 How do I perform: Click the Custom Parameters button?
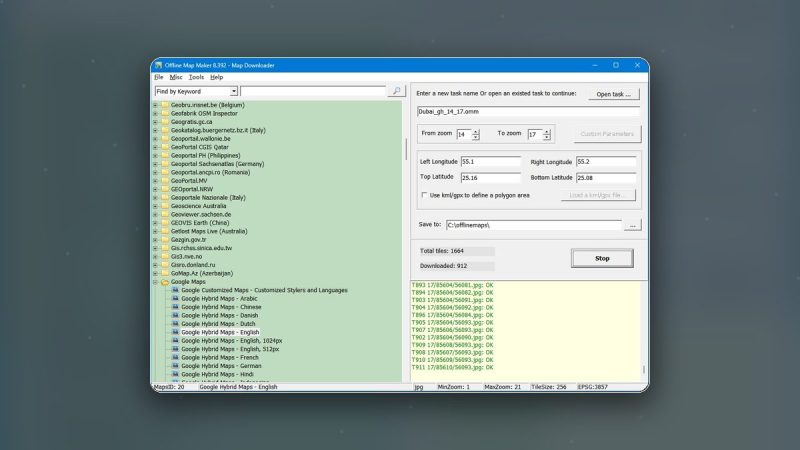pos(607,134)
